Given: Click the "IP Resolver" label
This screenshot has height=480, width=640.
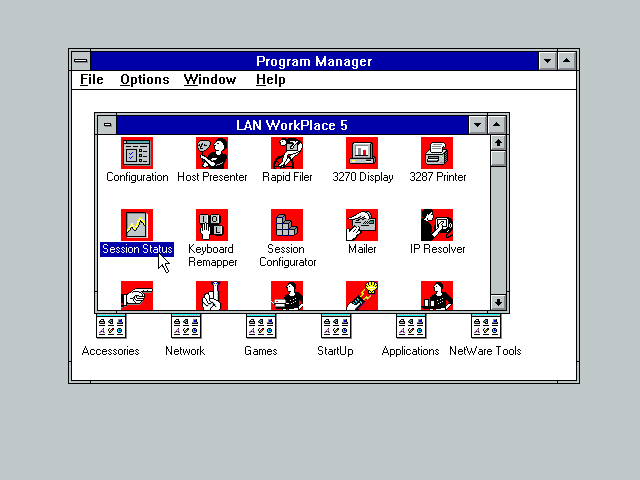Looking at the screenshot, I should (x=438, y=249).
